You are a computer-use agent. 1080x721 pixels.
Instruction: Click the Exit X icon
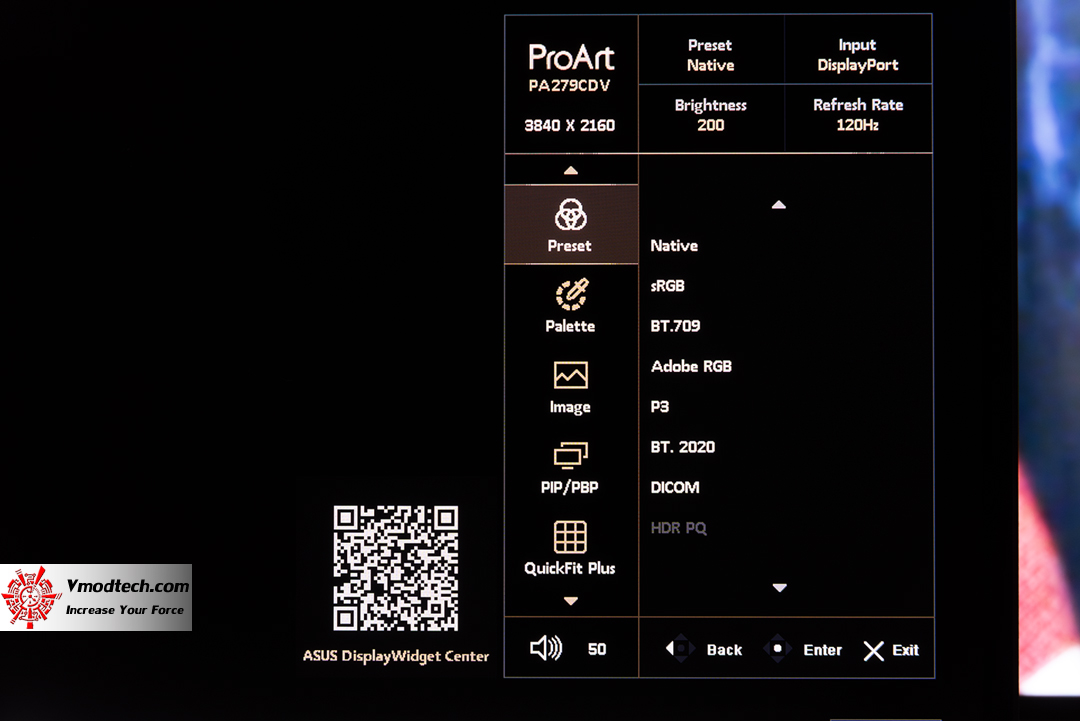873,651
